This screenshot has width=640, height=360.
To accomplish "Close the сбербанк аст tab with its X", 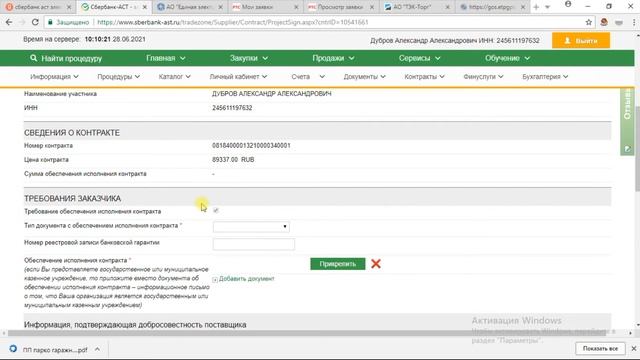I will [x=69, y=7].
